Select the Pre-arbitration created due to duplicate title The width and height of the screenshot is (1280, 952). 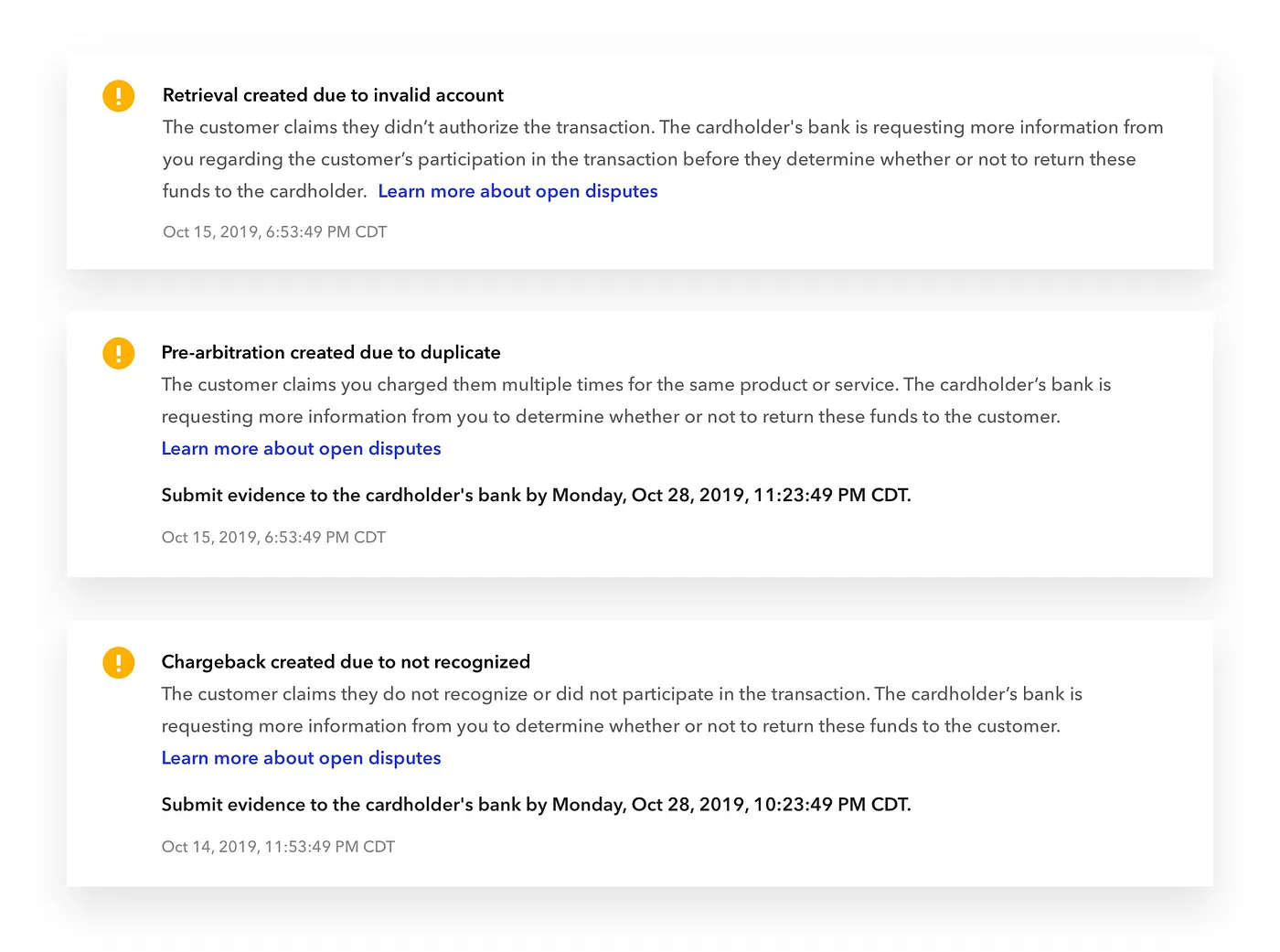tap(331, 352)
